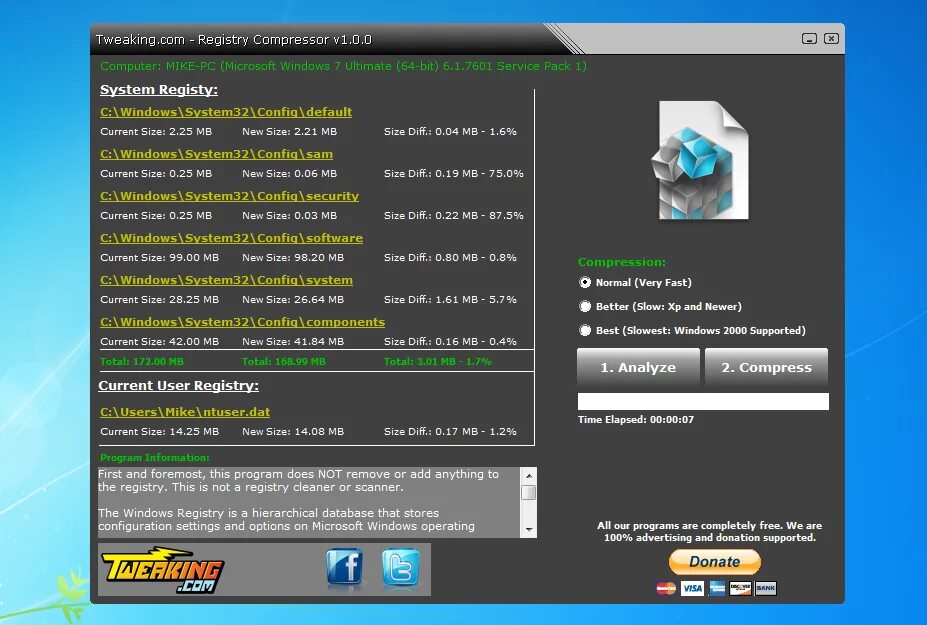Click 'Total: 172.00 MB' value
Screen dimensions: 927x625
[142, 361]
